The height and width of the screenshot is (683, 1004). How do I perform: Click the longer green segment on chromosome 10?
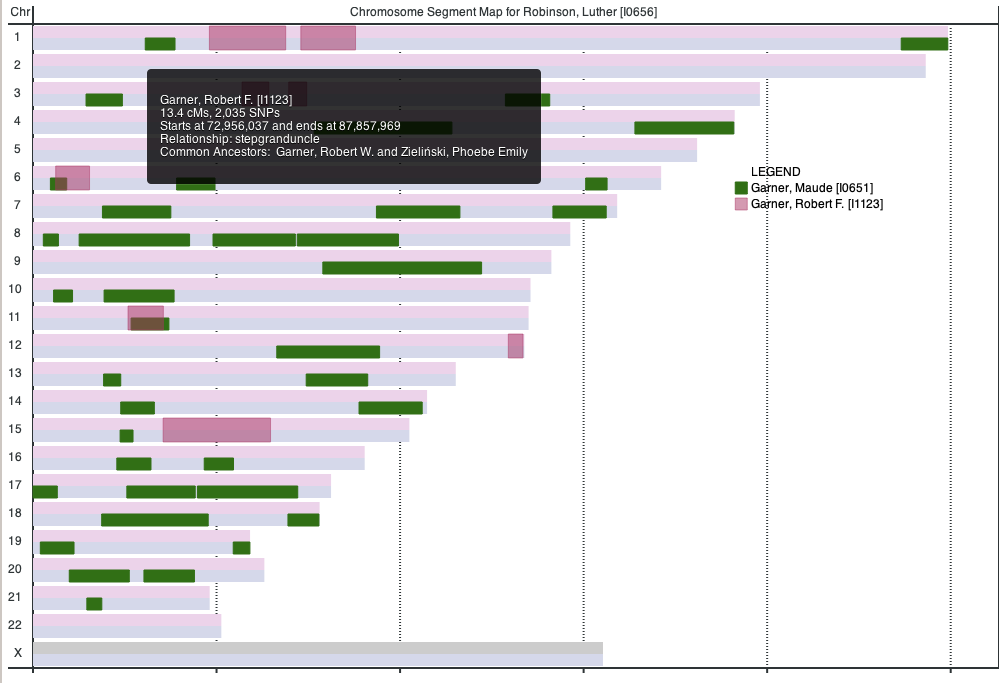point(139,296)
